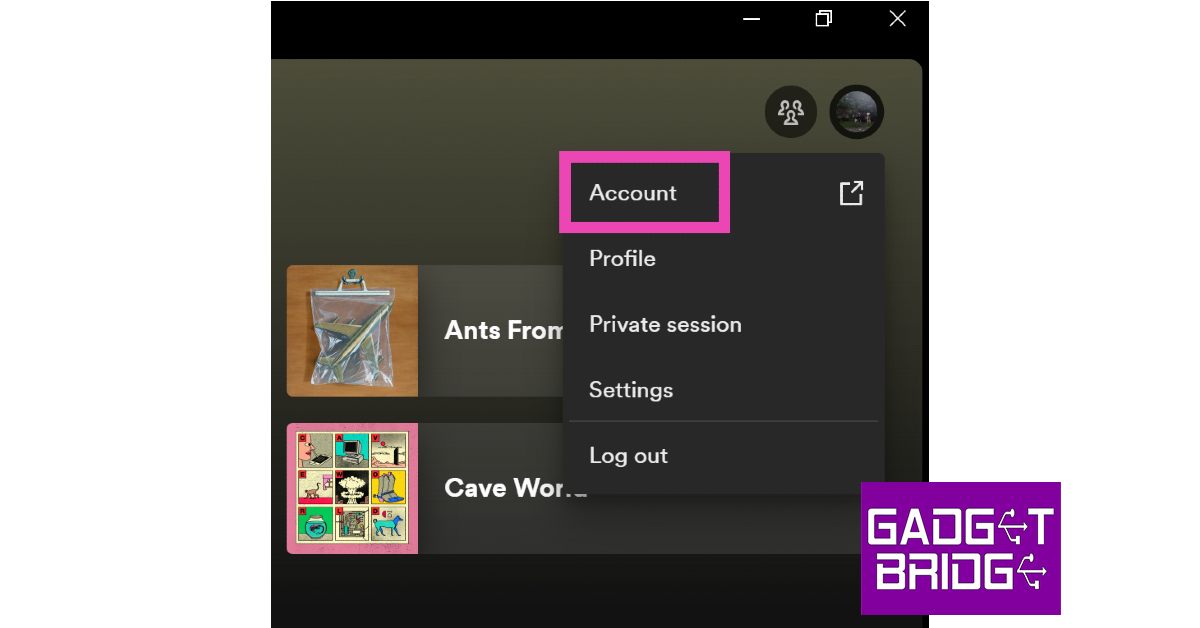Click the "Cave Wor" album title text
Screen dimensions: 1200x628
point(503,488)
